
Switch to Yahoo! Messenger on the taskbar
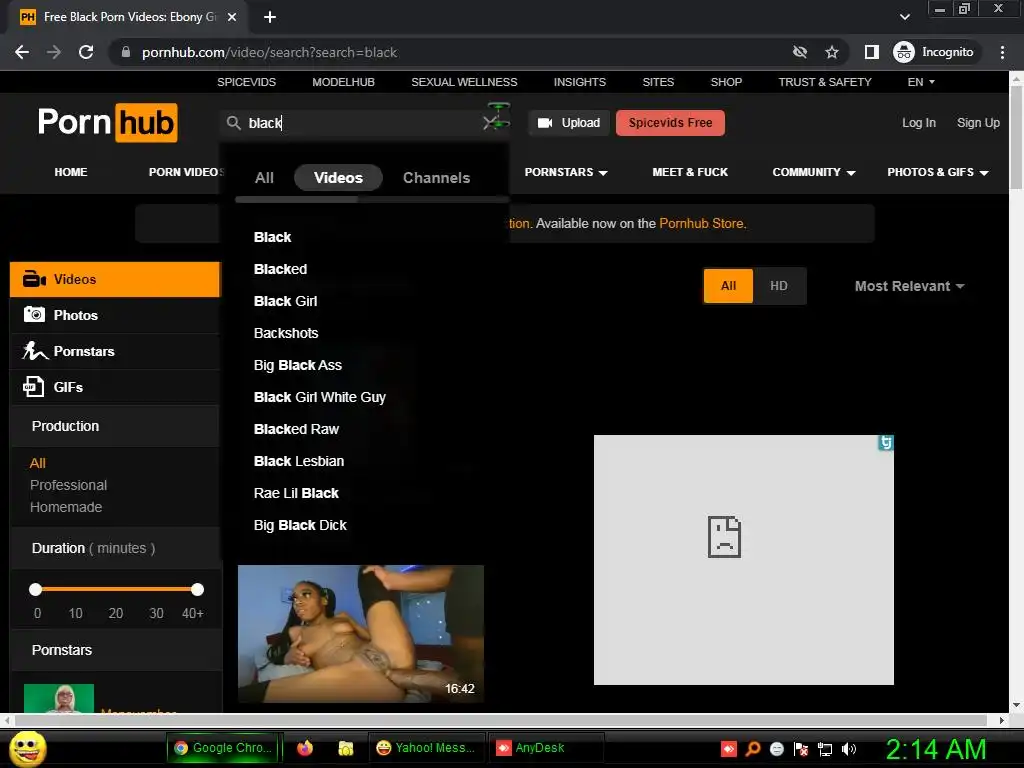(426, 748)
